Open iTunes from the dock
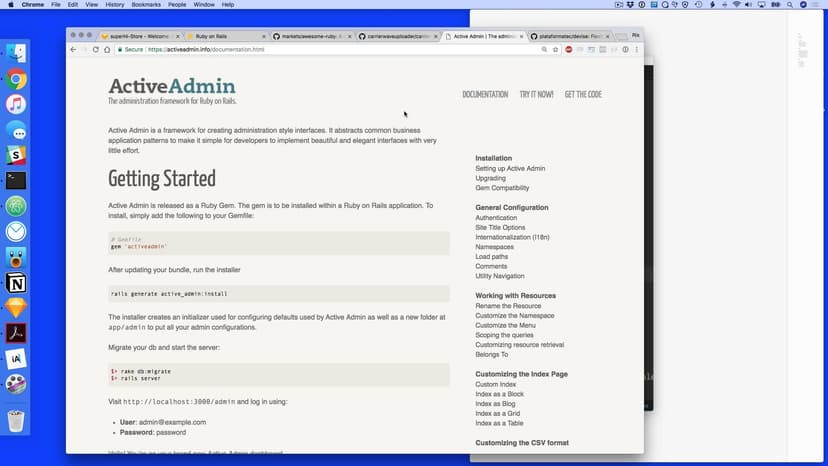 point(16,105)
